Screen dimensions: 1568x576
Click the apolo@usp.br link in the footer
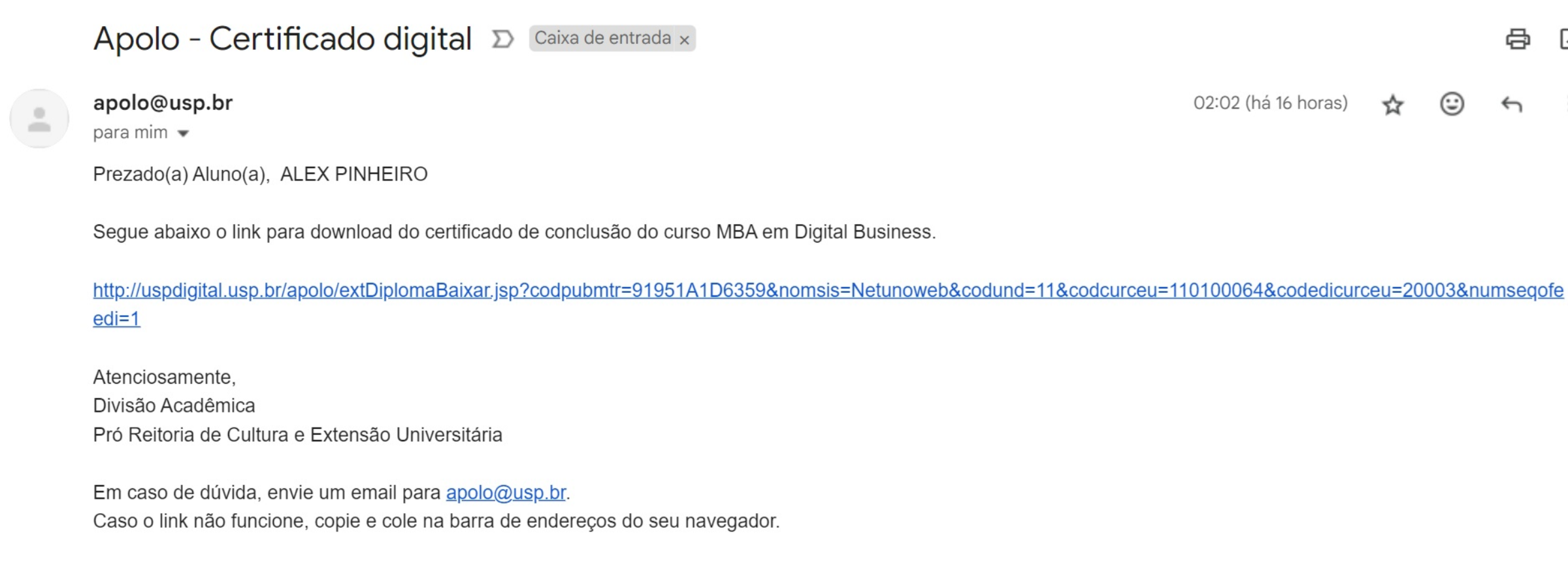coord(506,492)
